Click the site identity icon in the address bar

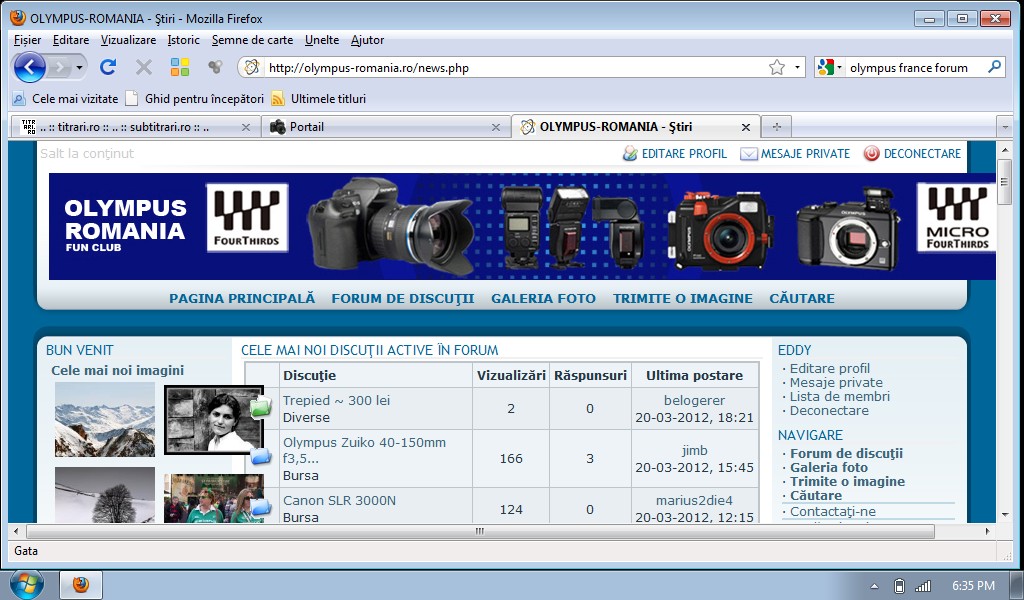[252, 67]
